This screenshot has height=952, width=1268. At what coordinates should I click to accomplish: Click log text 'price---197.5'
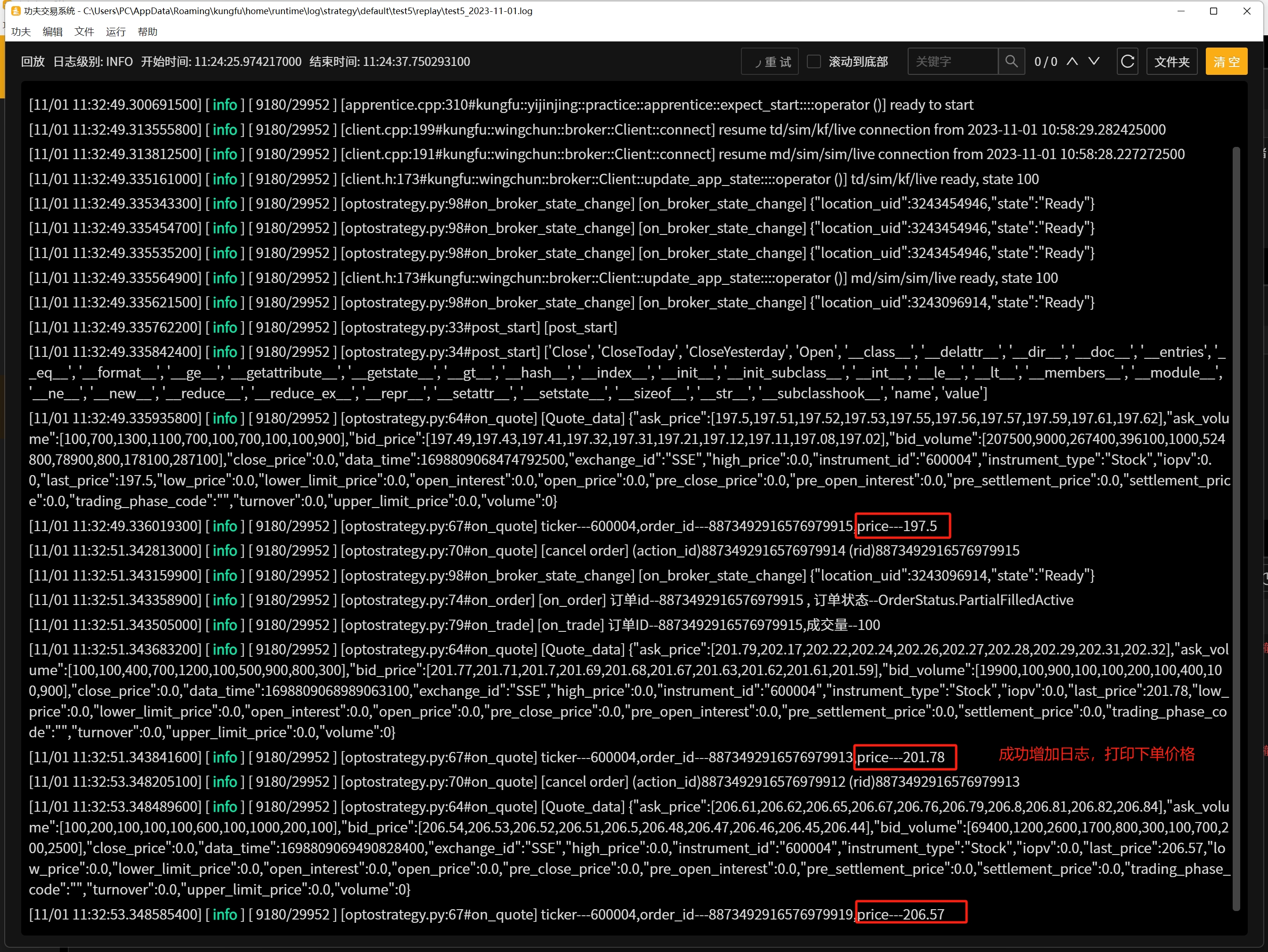[x=896, y=526]
